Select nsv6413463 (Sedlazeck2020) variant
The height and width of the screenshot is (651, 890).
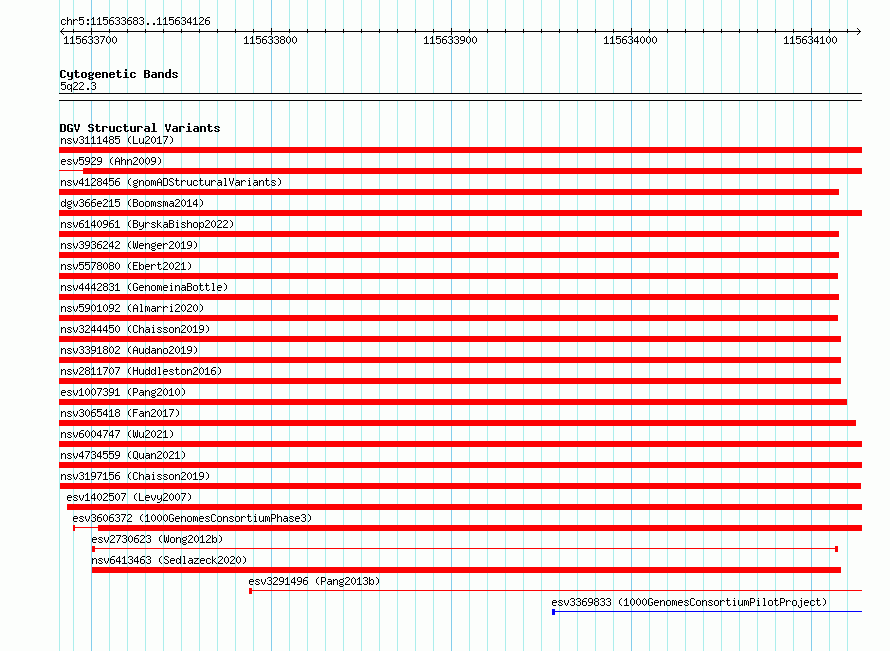(x=169, y=560)
